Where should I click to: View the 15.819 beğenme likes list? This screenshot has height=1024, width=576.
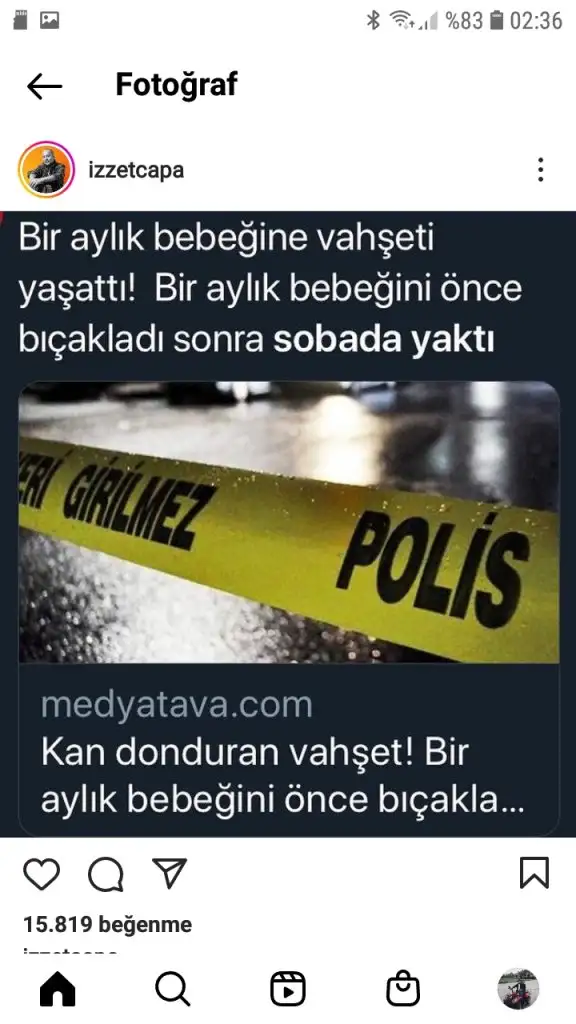pyautogui.click(x=108, y=924)
